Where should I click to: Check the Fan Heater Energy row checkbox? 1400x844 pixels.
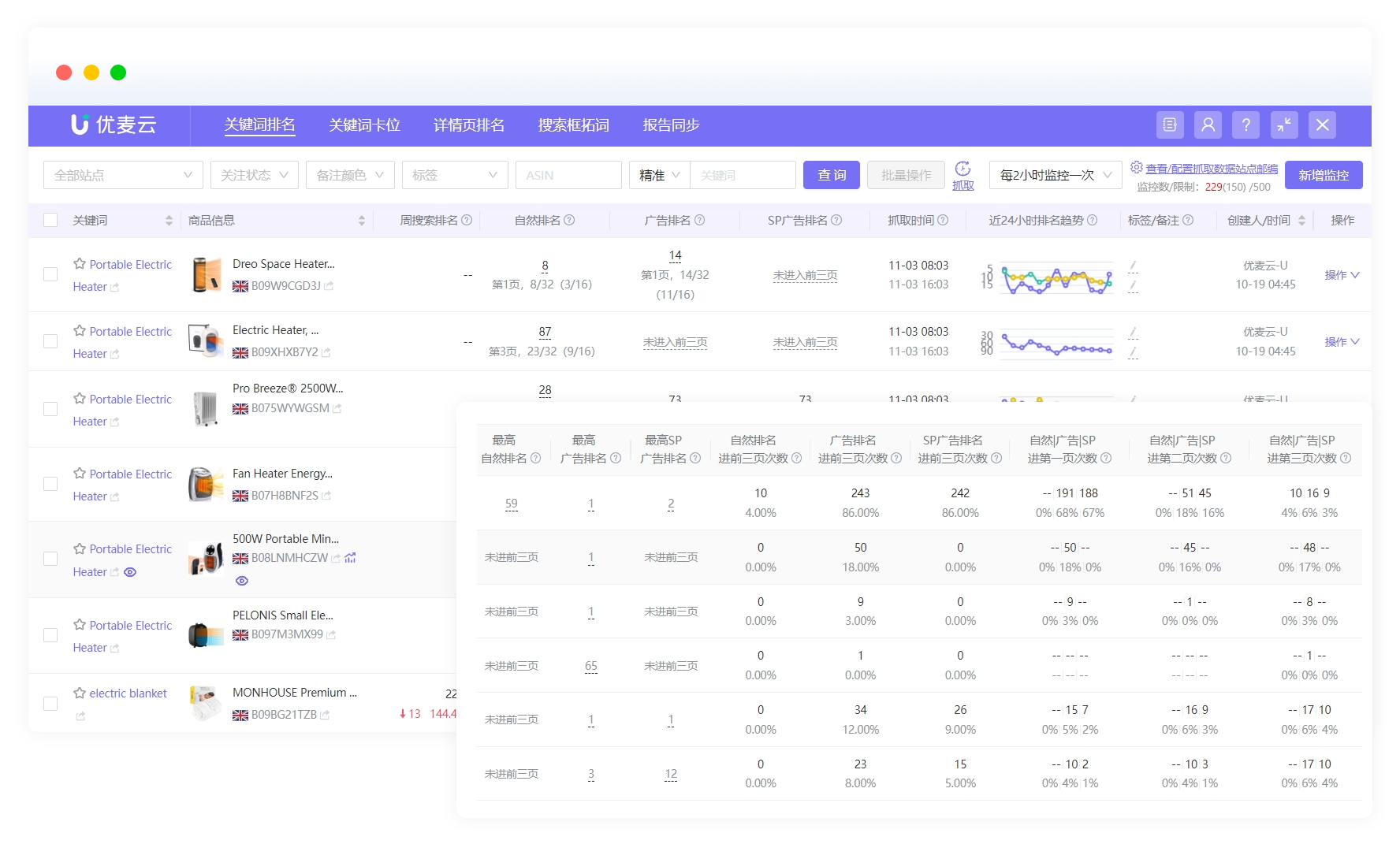click(50, 484)
